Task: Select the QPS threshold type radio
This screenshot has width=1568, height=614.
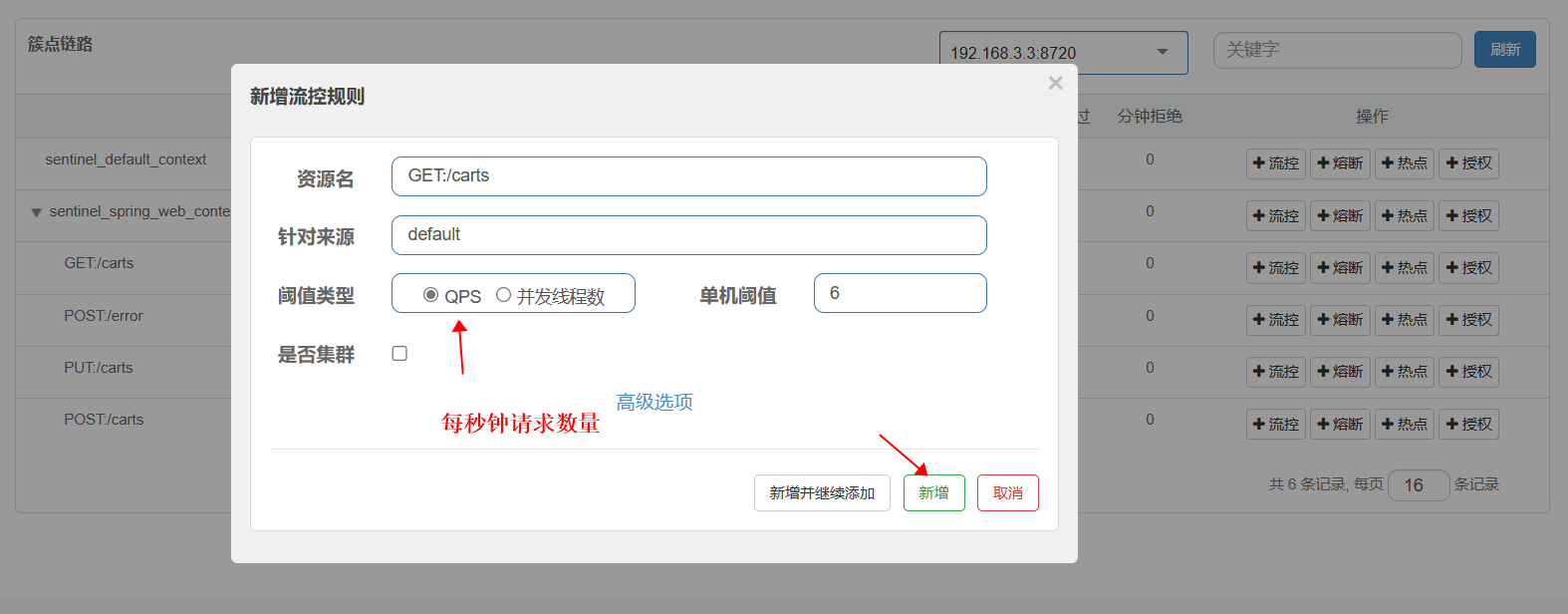Action: point(430,295)
